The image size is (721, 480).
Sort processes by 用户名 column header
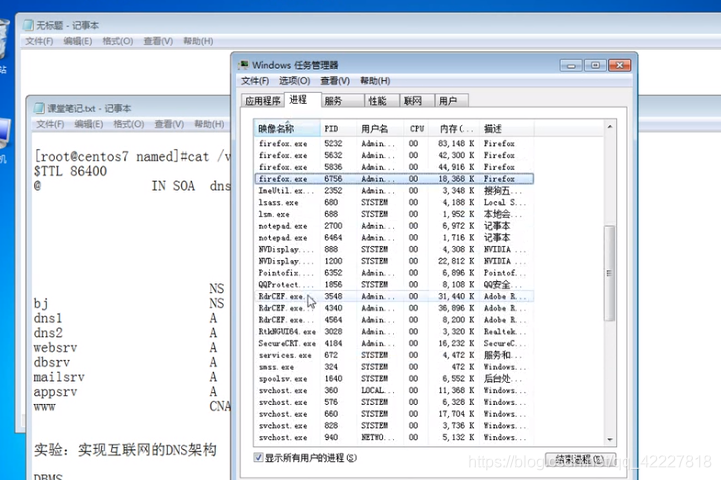click(380, 129)
